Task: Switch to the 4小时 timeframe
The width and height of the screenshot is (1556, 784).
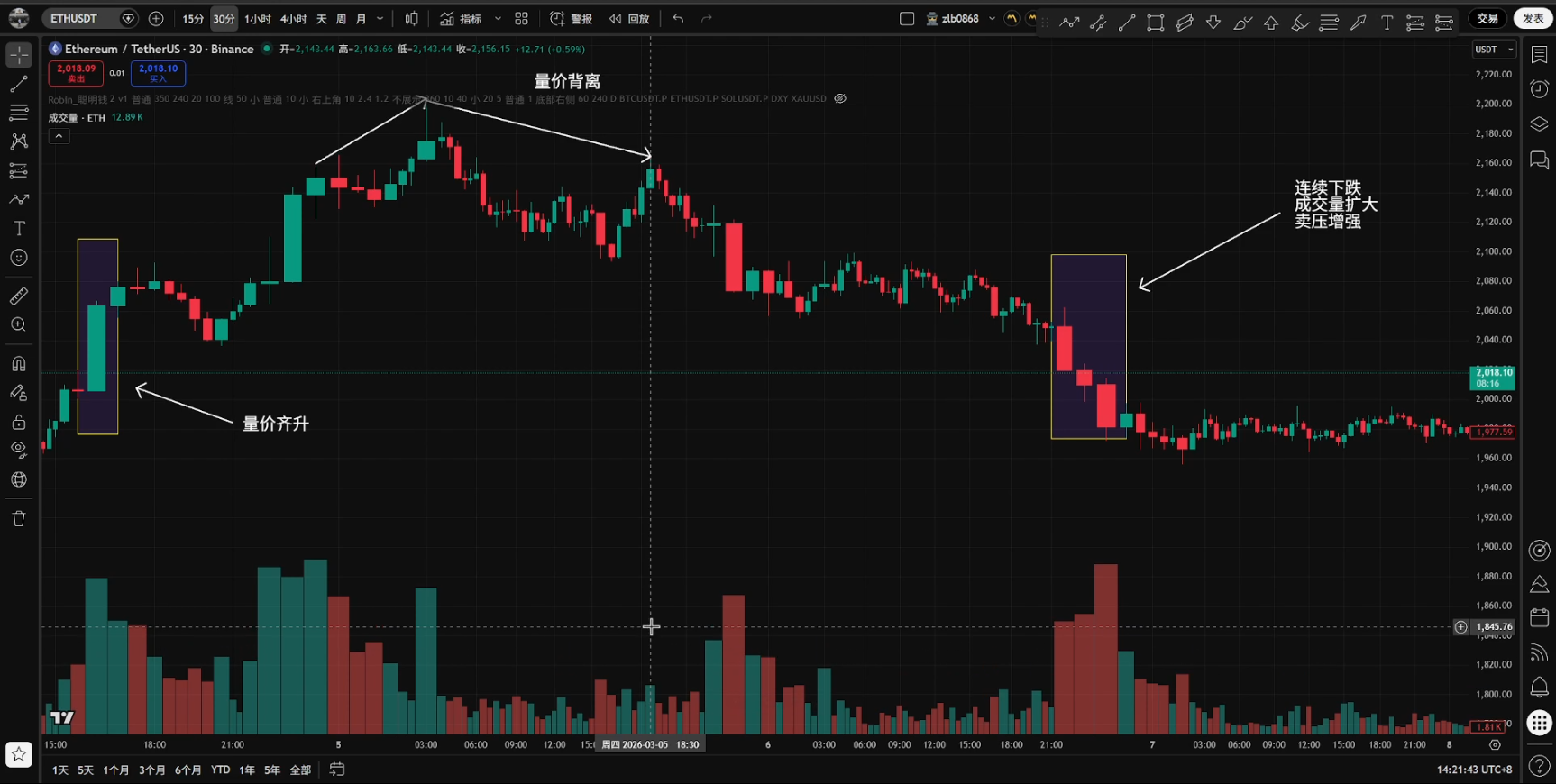Action: point(293,19)
